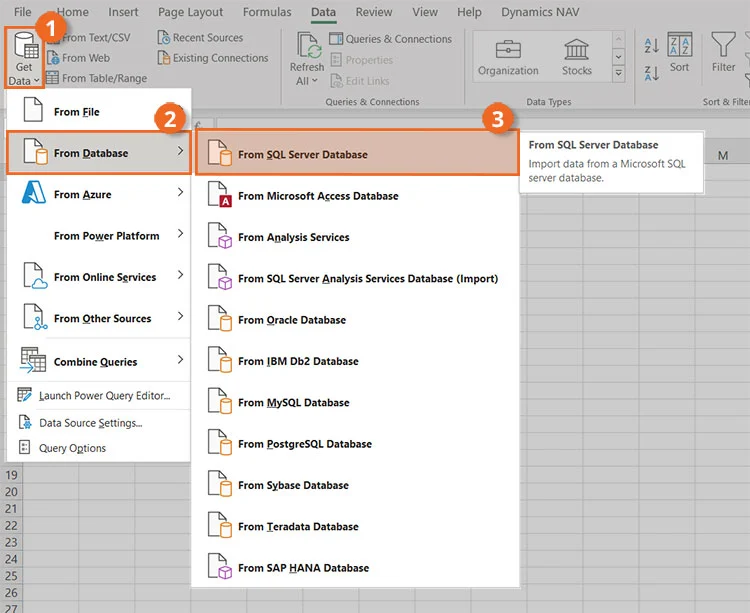This screenshot has width=750, height=613.
Task: Sort Z to A descending
Action: click(x=651, y=73)
